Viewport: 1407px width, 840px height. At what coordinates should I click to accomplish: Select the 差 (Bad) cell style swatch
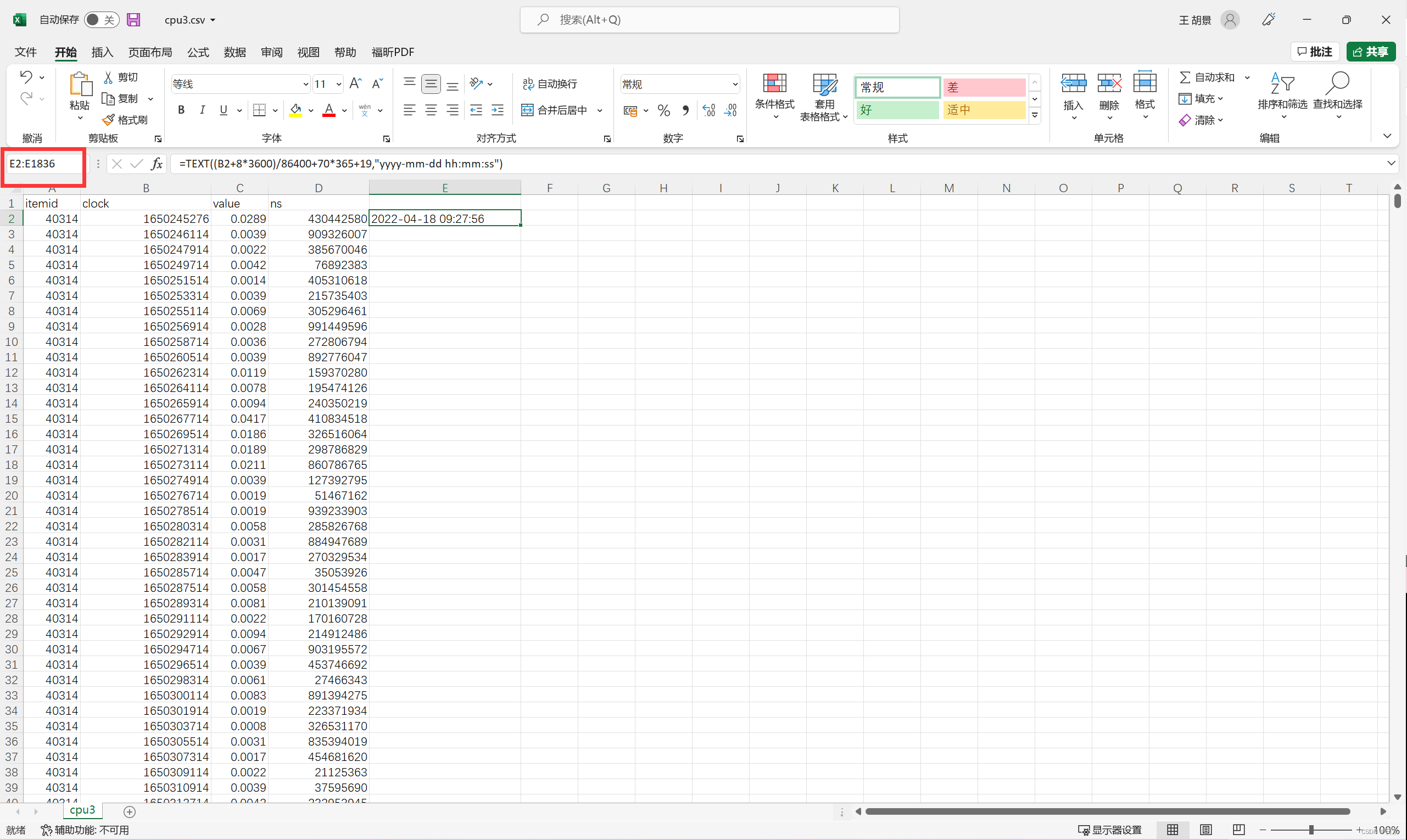tap(984, 87)
